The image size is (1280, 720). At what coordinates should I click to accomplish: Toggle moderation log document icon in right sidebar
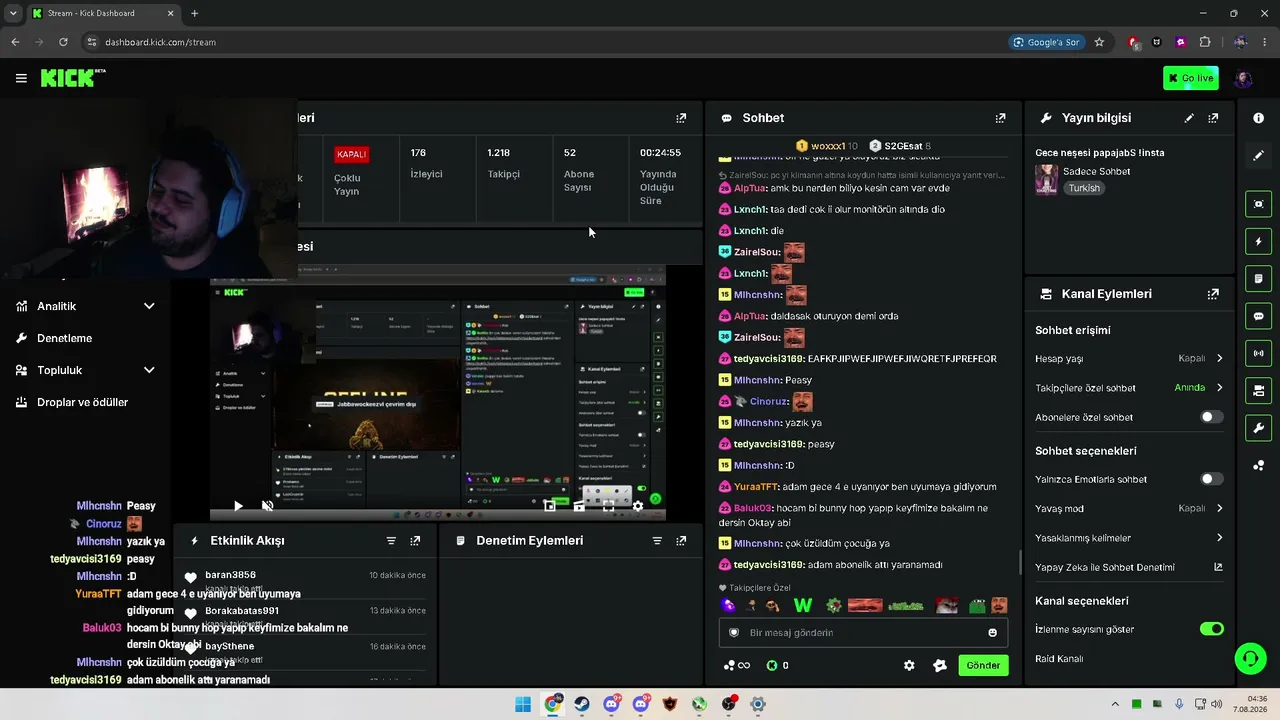(1258, 278)
